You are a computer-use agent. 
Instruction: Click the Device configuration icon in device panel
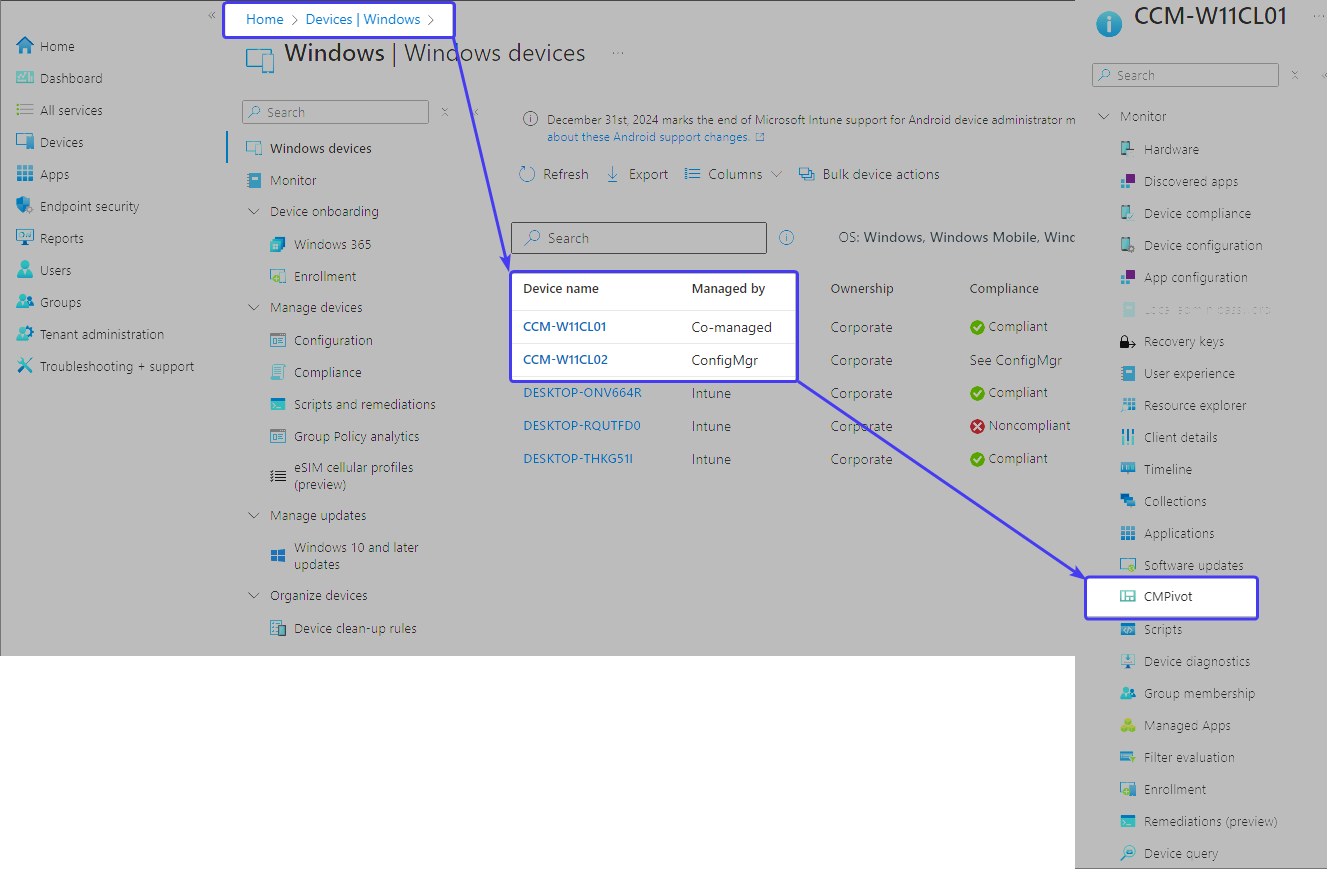coord(1127,245)
